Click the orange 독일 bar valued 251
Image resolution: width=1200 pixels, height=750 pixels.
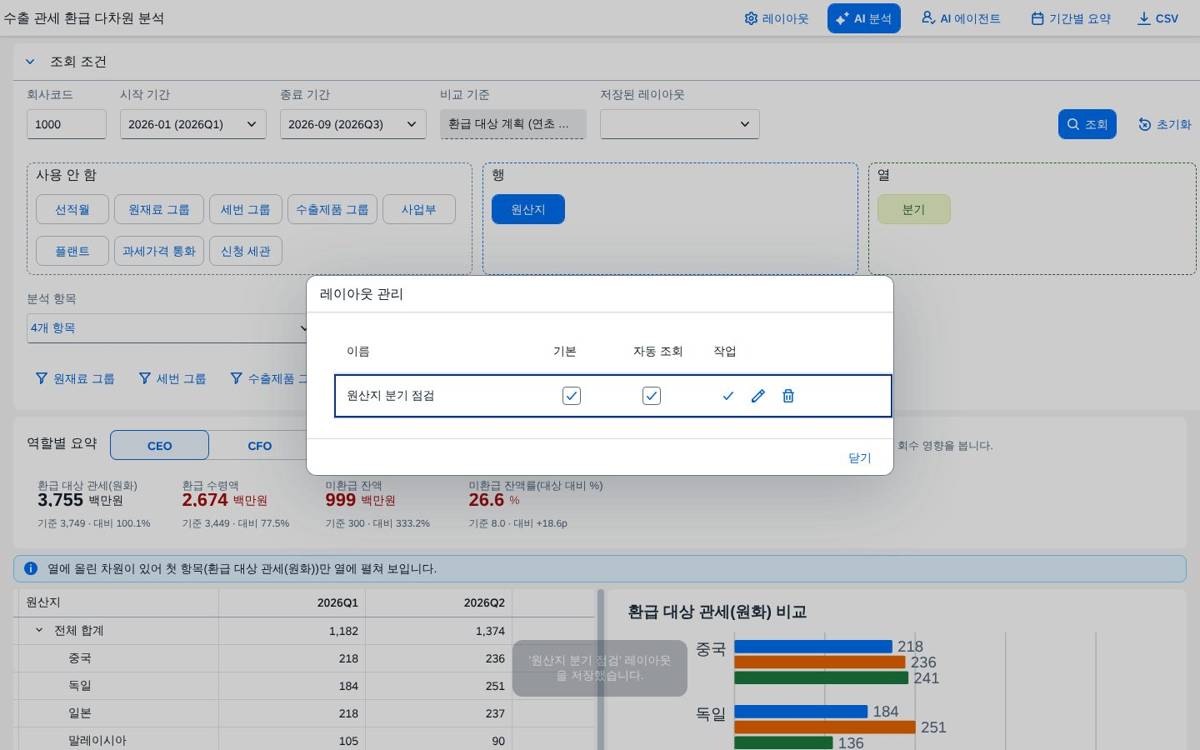[x=825, y=727]
